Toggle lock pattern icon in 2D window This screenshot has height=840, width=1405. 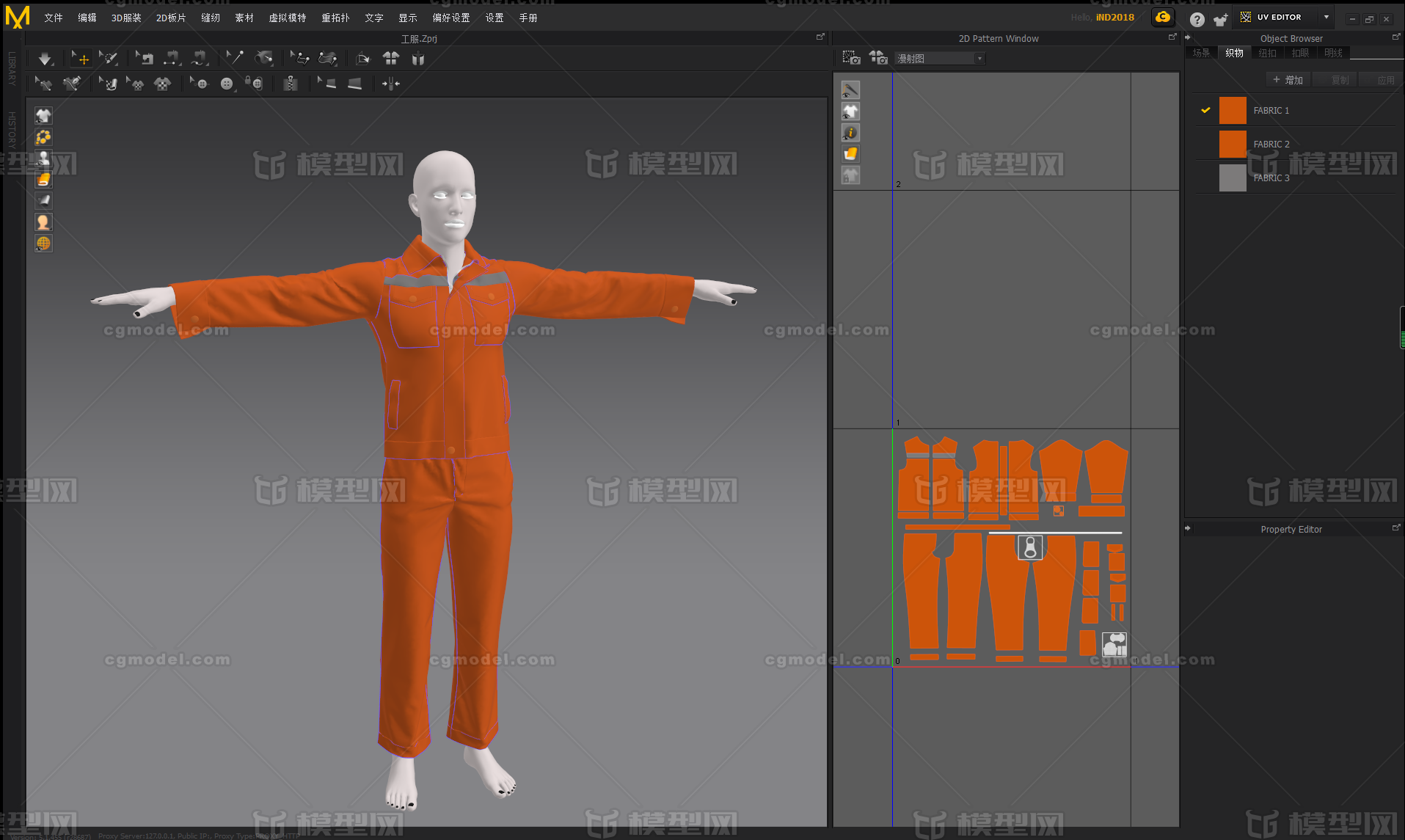(850, 175)
